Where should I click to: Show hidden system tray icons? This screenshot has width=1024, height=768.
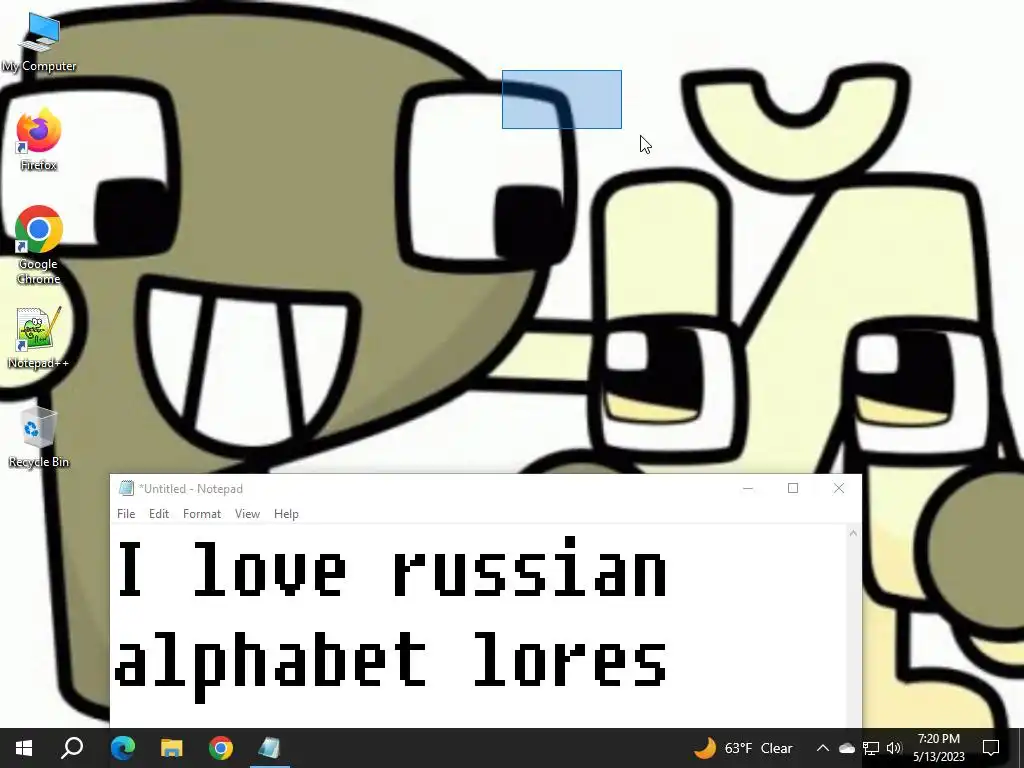pyautogui.click(x=823, y=748)
